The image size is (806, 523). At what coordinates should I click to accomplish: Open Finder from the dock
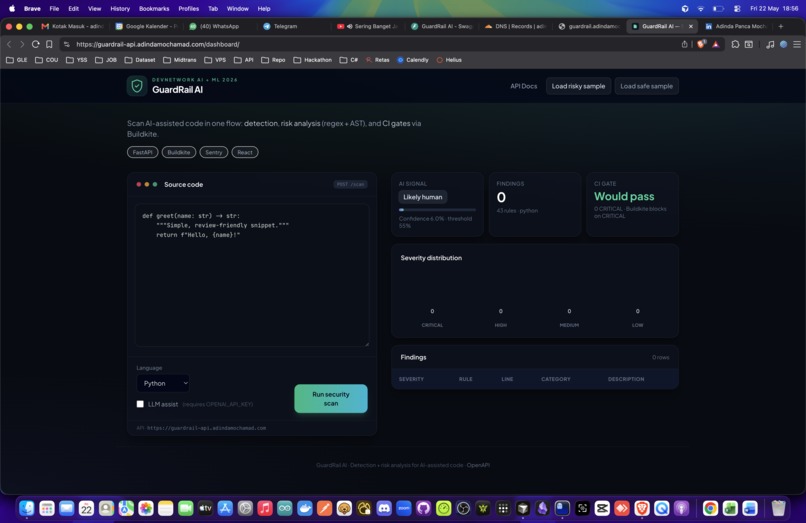[27, 509]
